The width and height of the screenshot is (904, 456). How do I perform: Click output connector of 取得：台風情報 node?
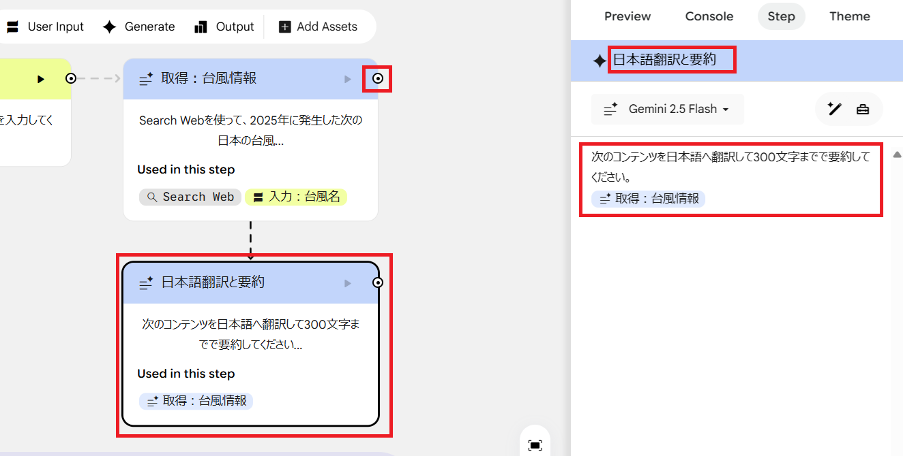pyautogui.click(x=377, y=78)
